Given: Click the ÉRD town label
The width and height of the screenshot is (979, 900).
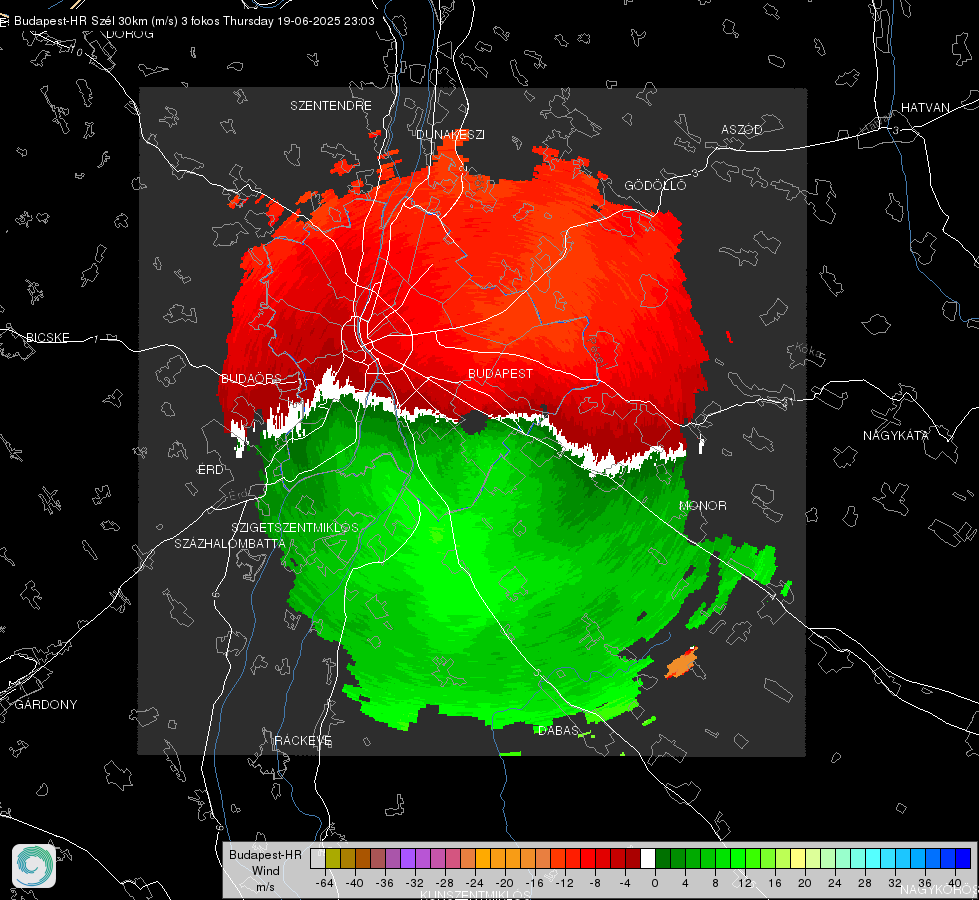Looking at the screenshot, I should point(210,470).
